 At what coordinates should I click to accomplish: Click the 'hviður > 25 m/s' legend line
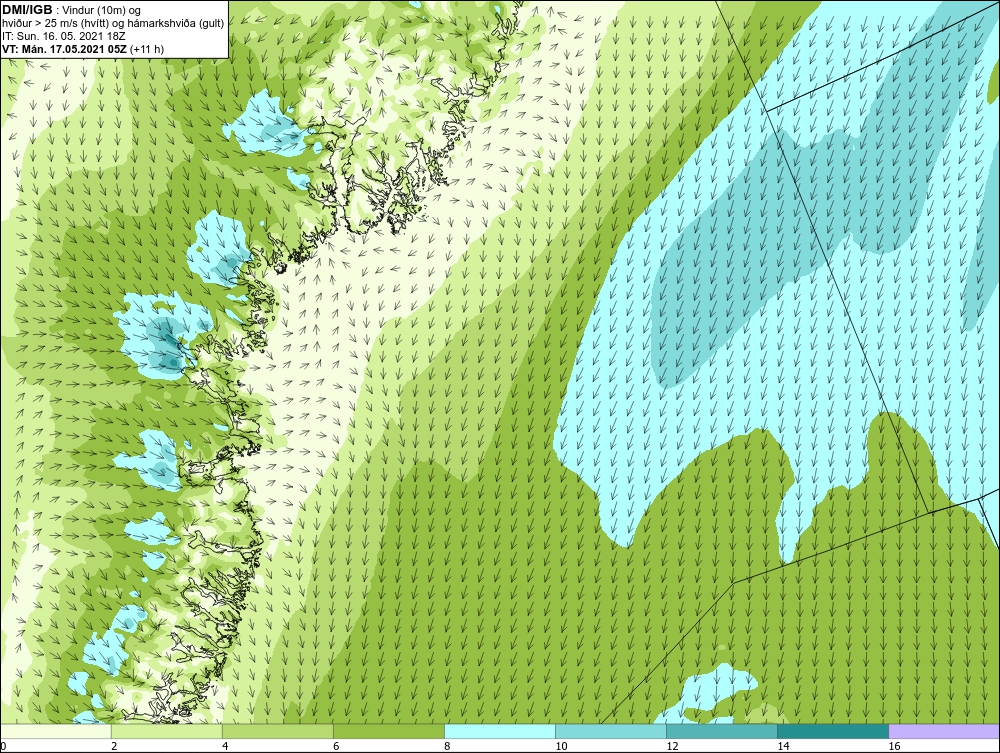113,23
